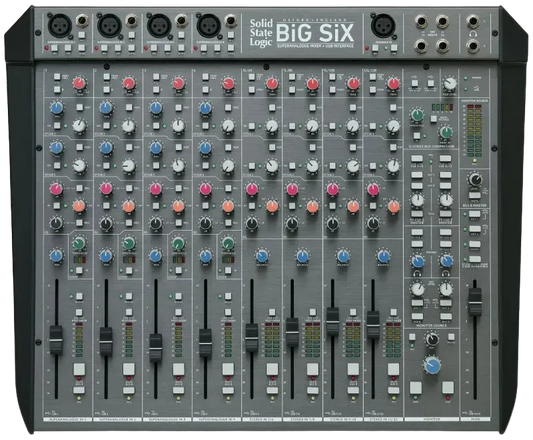
Task: Click the channel 1 XLR input connector
Action: click(60, 26)
